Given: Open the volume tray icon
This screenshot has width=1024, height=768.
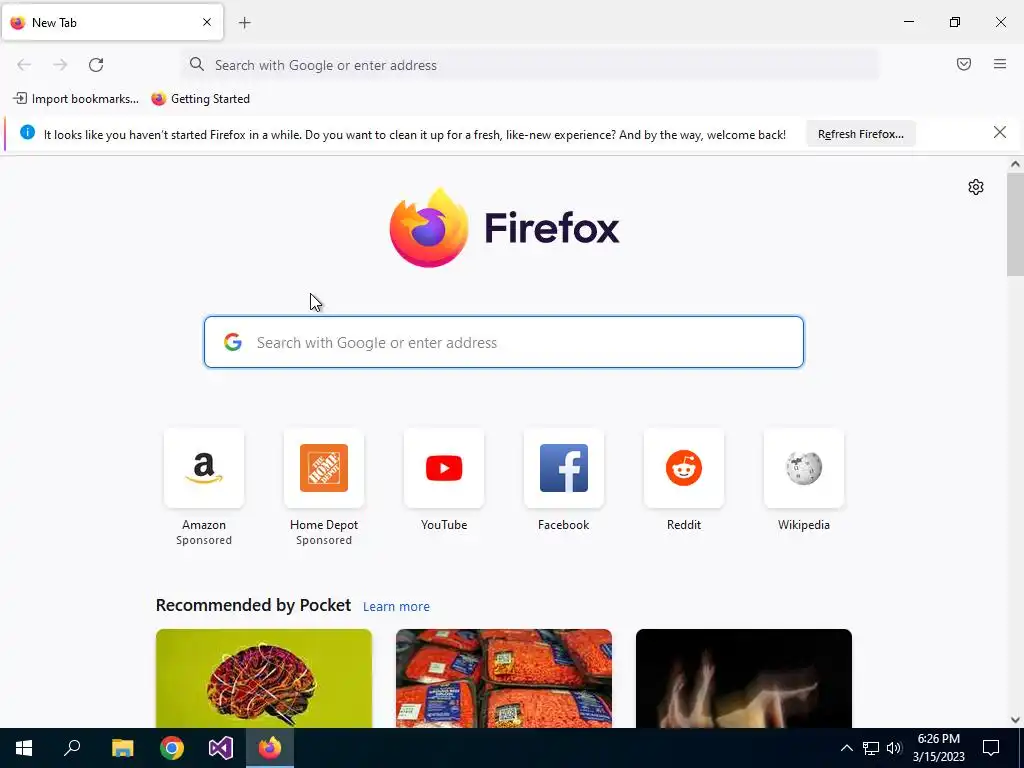Looking at the screenshot, I should [894, 748].
